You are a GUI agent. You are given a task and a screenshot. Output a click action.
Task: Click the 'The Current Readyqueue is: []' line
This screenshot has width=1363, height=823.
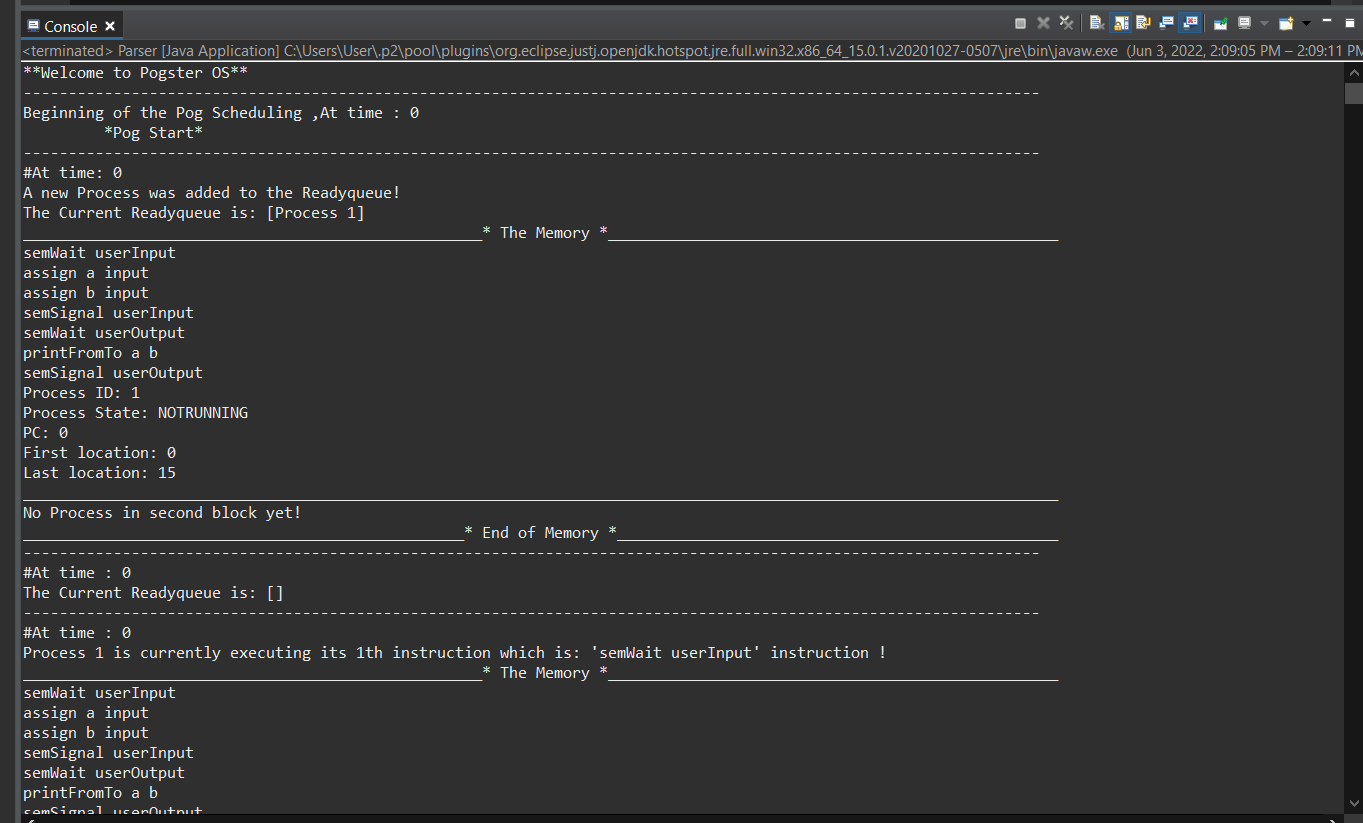point(154,593)
